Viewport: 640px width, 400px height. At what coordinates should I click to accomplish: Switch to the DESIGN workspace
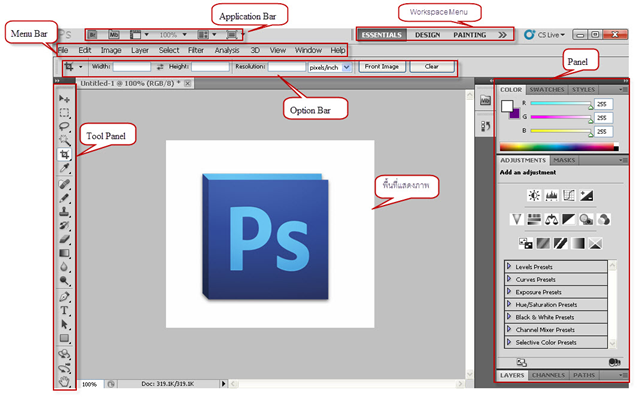(x=427, y=35)
